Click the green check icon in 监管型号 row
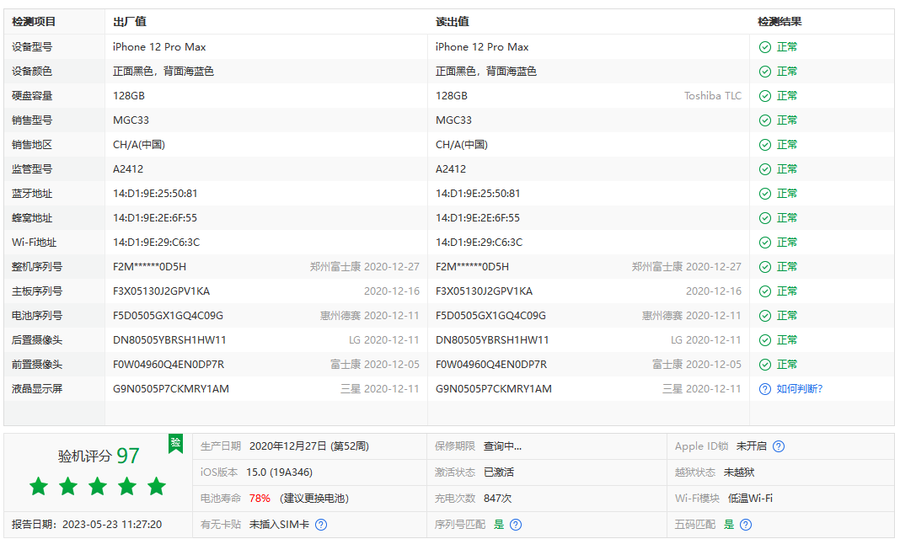900x539 pixels. [765, 169]
